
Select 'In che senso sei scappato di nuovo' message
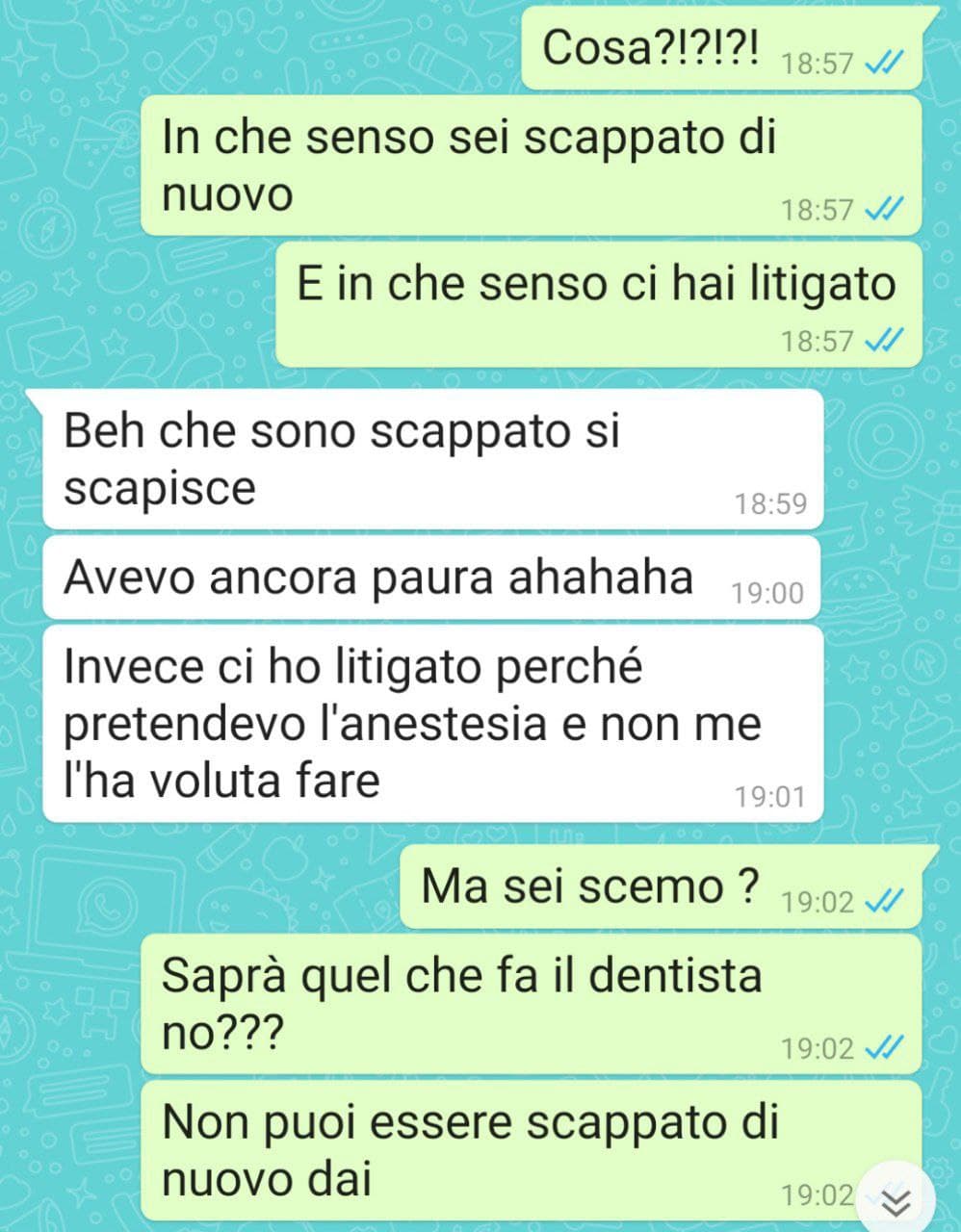[532, 166]
